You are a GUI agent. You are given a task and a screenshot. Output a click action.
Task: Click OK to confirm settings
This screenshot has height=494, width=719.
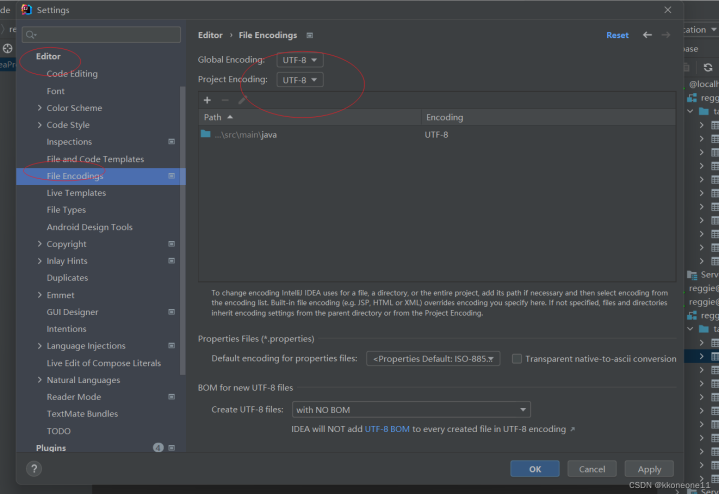(x=535, y=469)
